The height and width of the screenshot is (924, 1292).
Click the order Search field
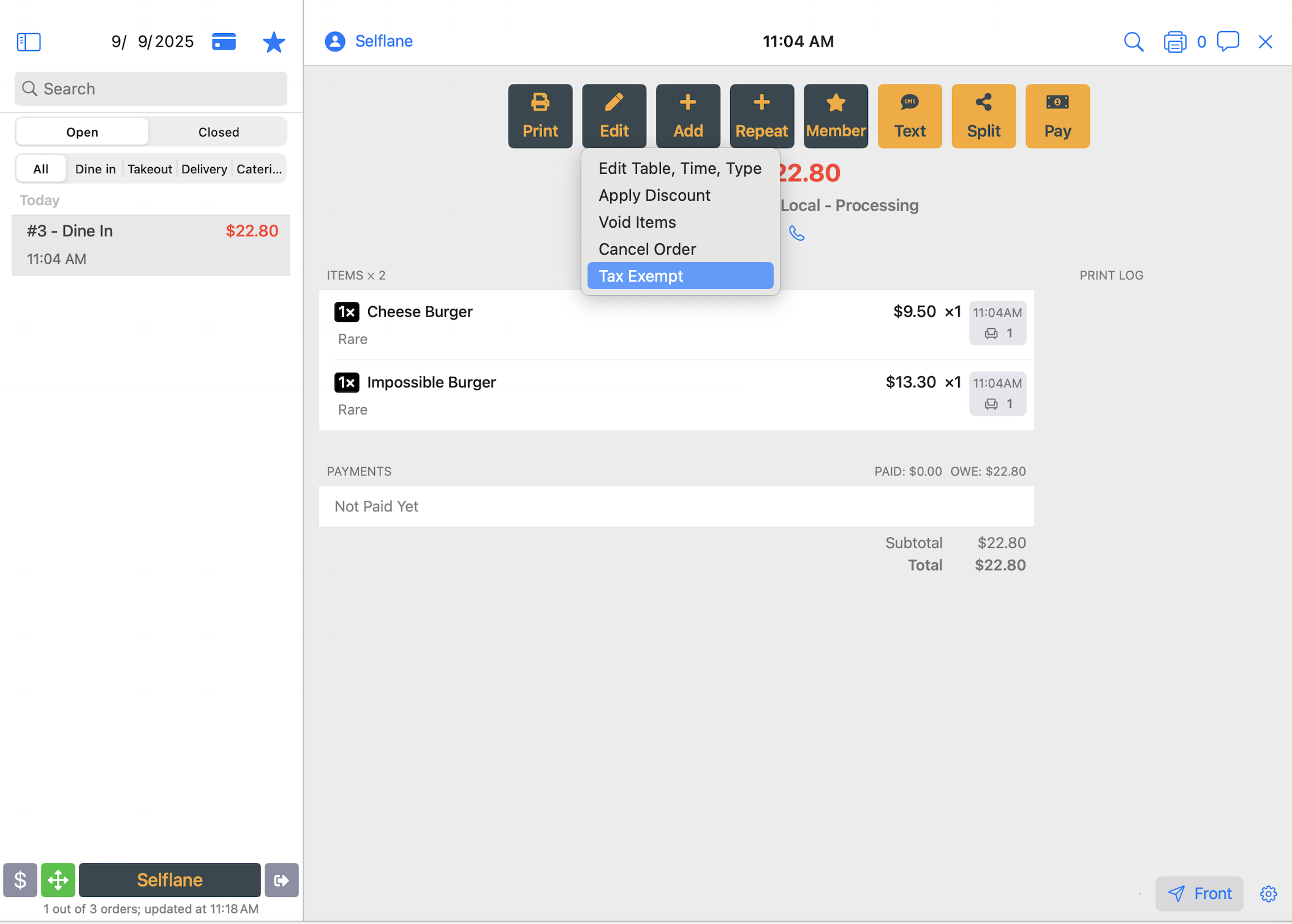tap(151, 89)
